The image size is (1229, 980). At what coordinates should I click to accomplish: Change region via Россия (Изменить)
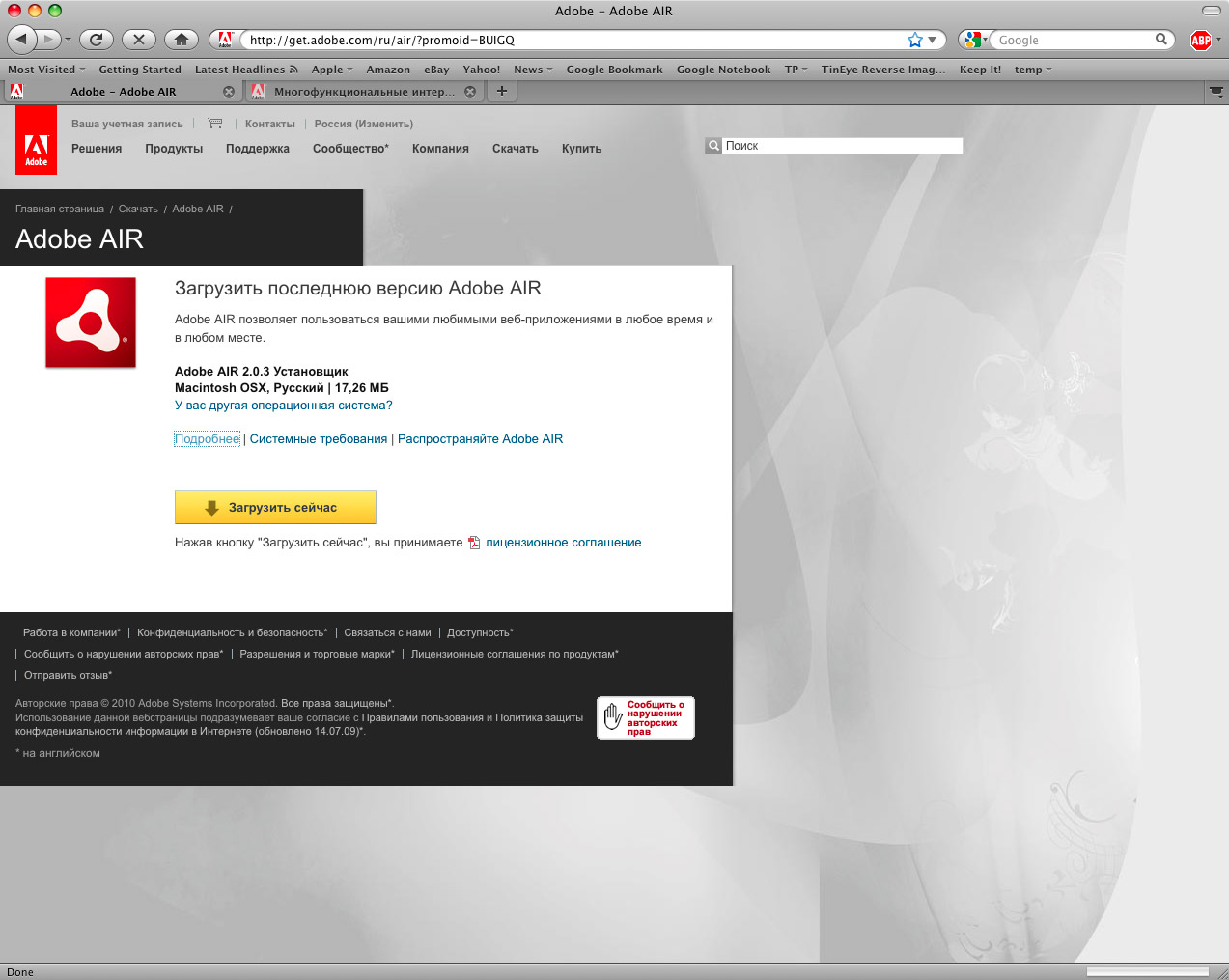point(364,124)
